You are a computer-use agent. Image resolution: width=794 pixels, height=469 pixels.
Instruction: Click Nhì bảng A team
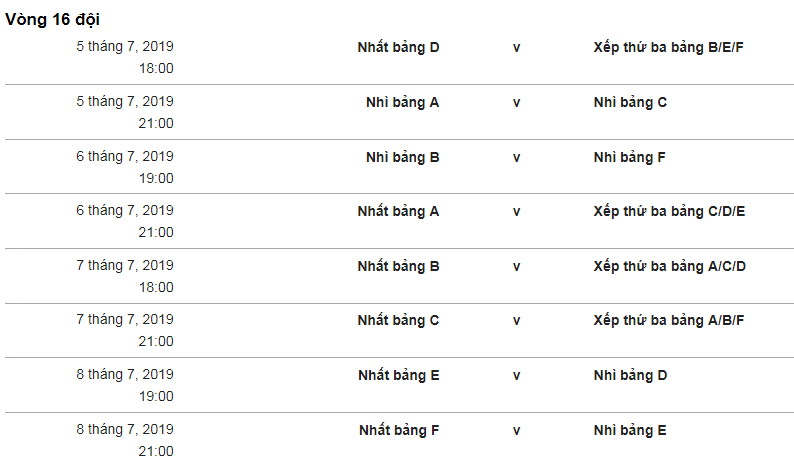pos(402,103)
